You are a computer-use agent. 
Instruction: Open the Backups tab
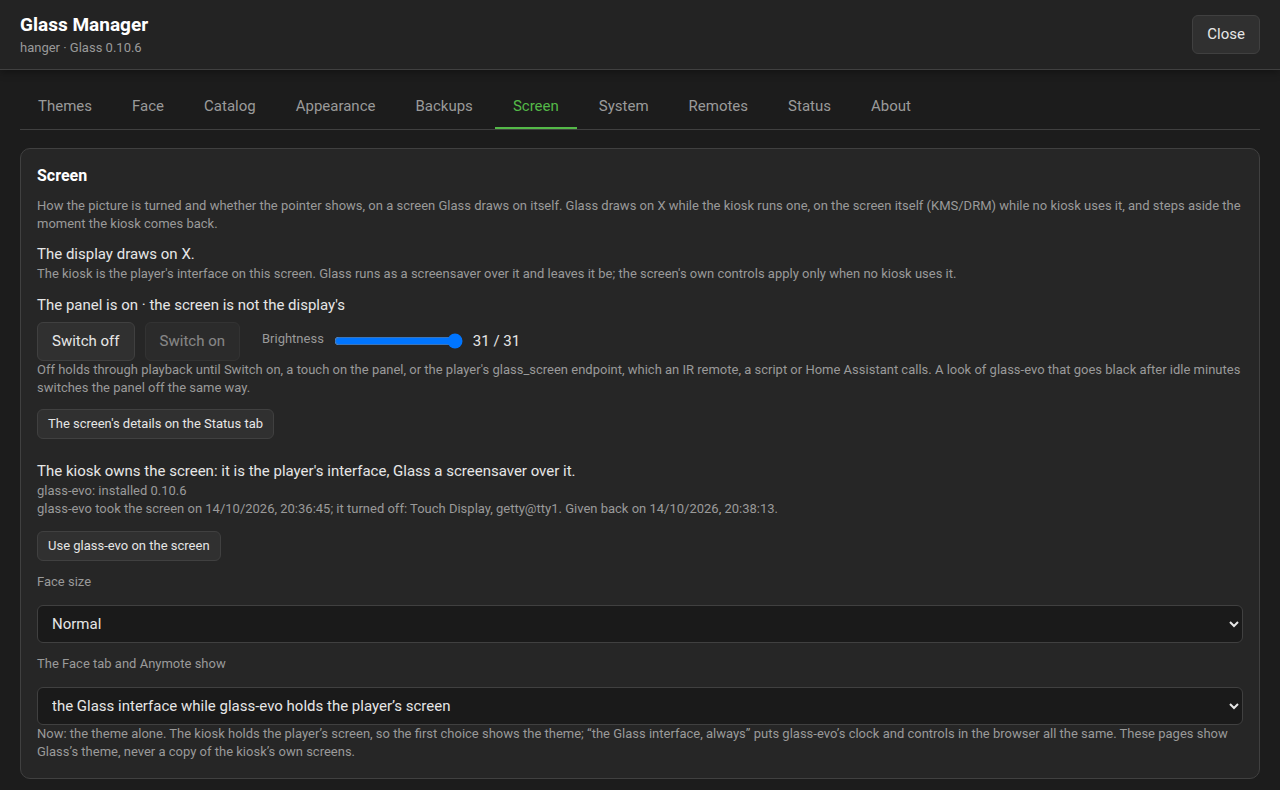coord(444,106)
